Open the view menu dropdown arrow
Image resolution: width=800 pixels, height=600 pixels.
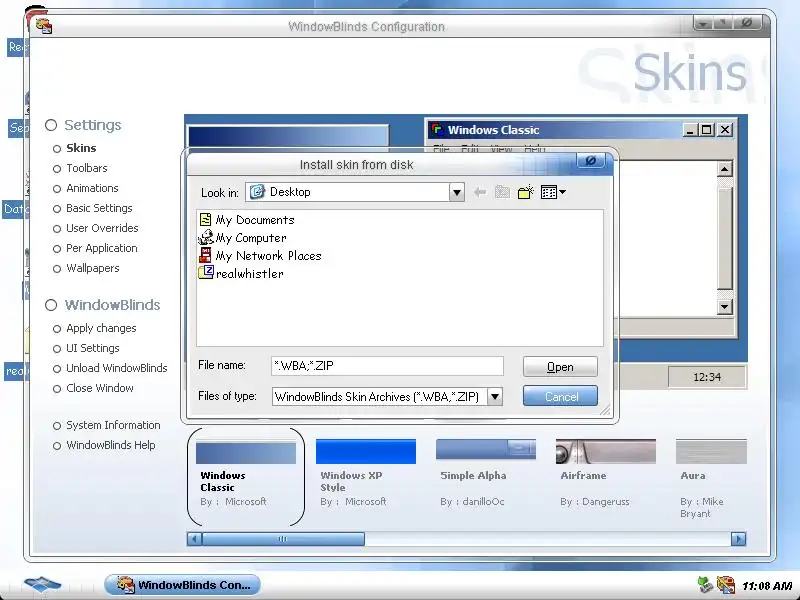pos(562,192)
